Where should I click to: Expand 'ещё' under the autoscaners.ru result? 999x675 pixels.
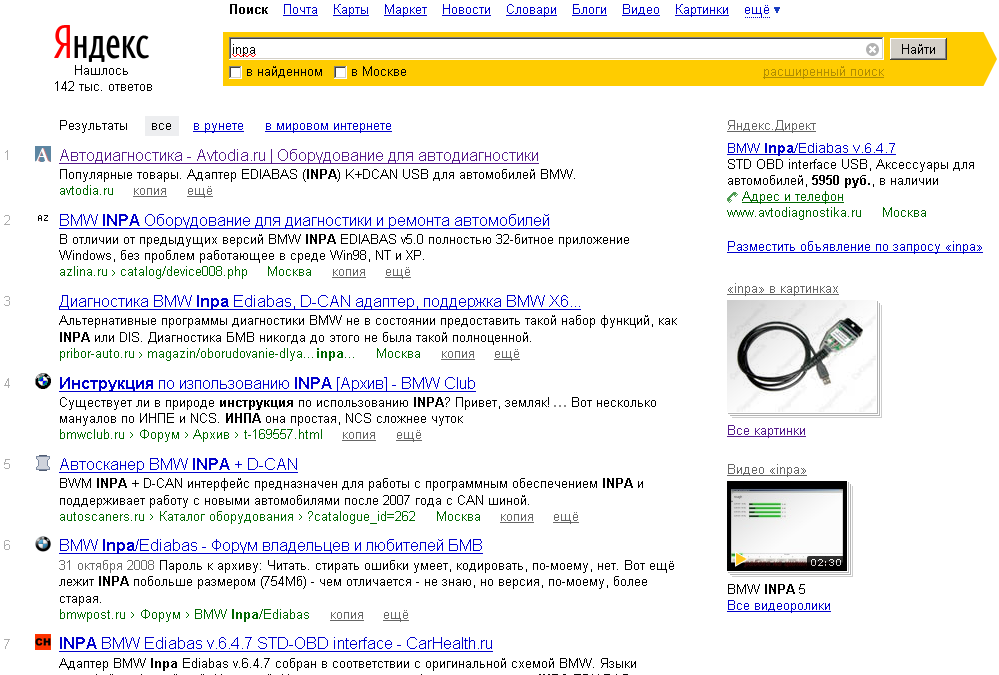[566, 516]
